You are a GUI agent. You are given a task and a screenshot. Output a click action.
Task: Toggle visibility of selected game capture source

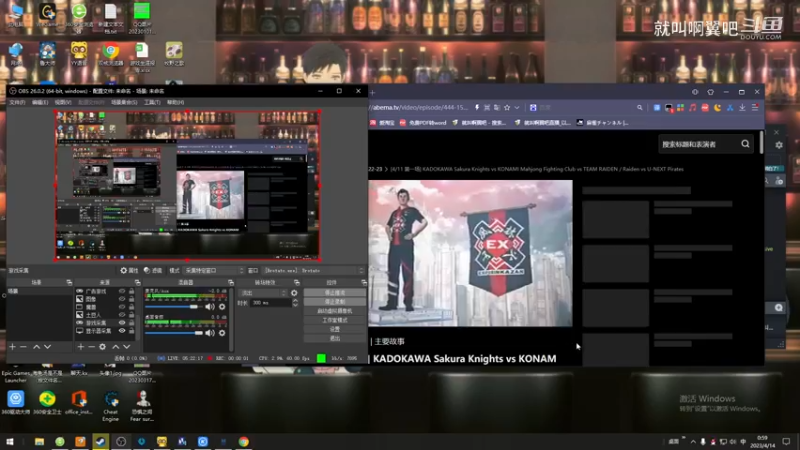click(x=122, y=323)
